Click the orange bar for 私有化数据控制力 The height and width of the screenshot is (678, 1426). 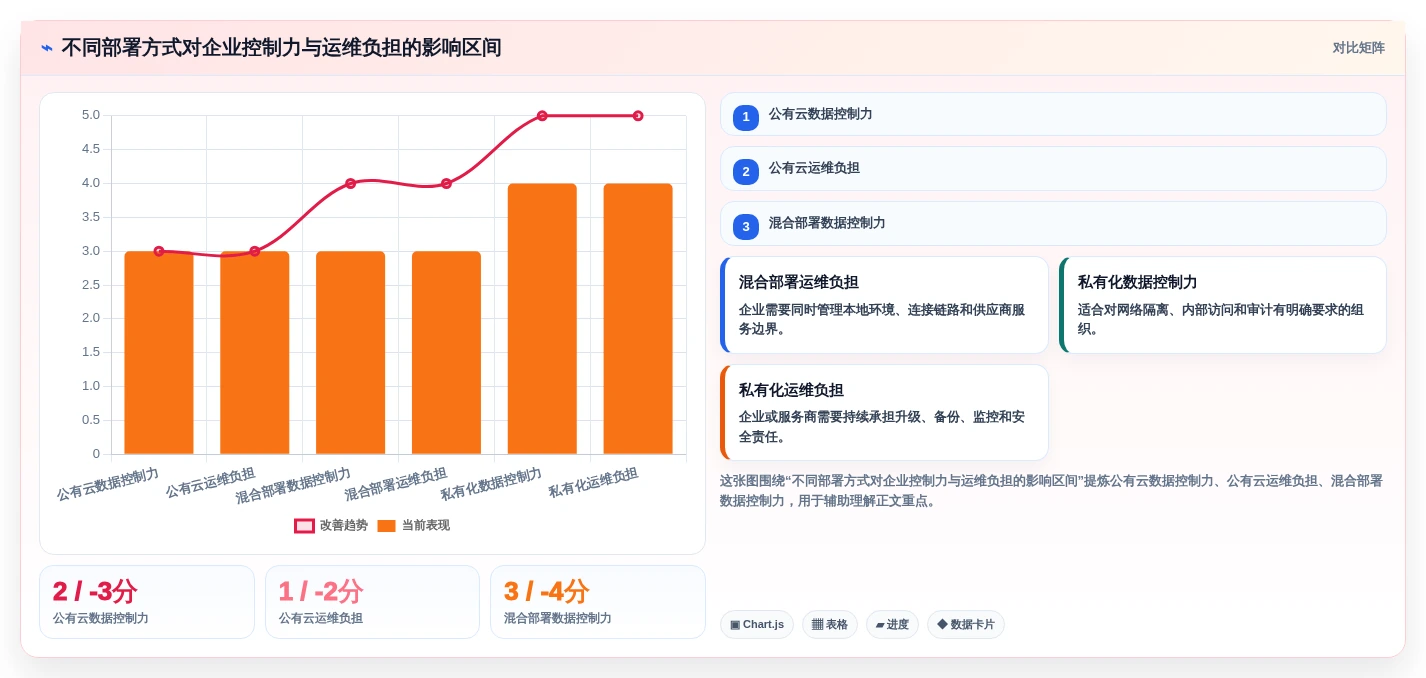click(542, 318)
